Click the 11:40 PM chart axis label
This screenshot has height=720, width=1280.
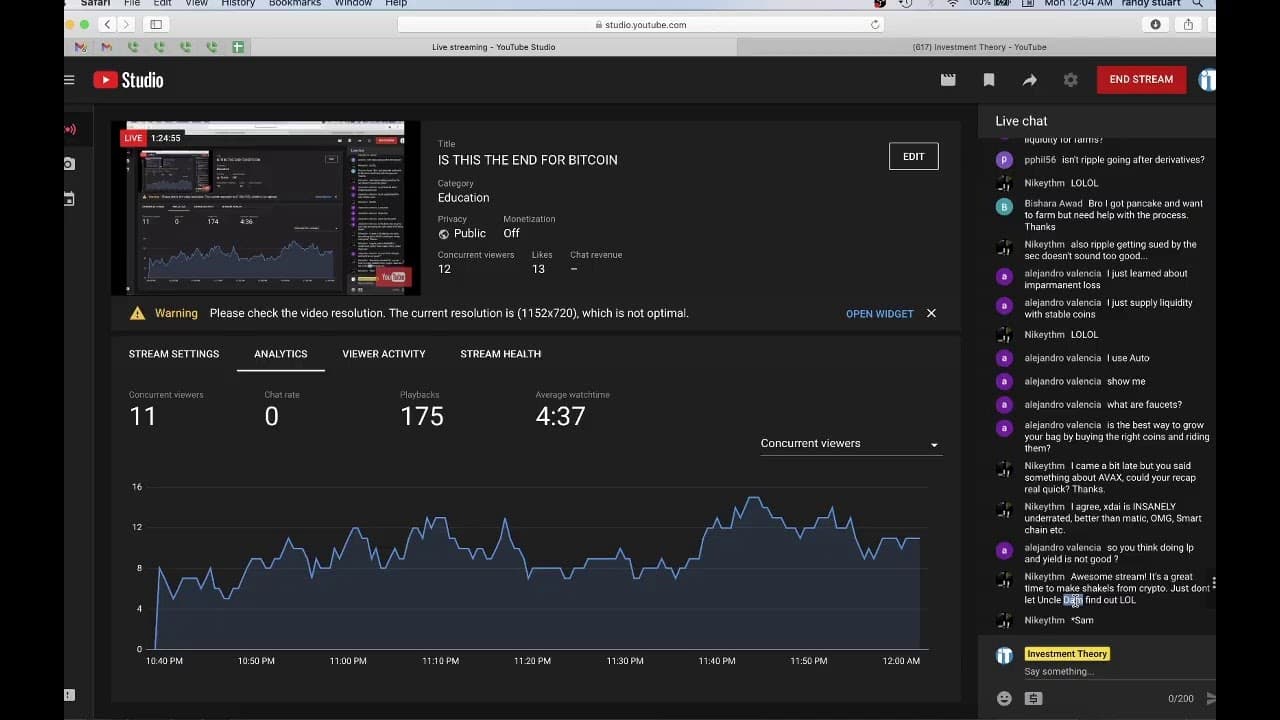716,661
